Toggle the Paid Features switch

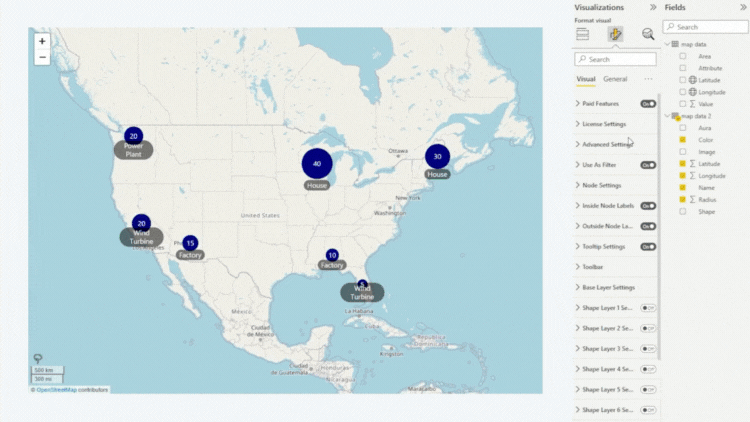(x=648, y=103)
